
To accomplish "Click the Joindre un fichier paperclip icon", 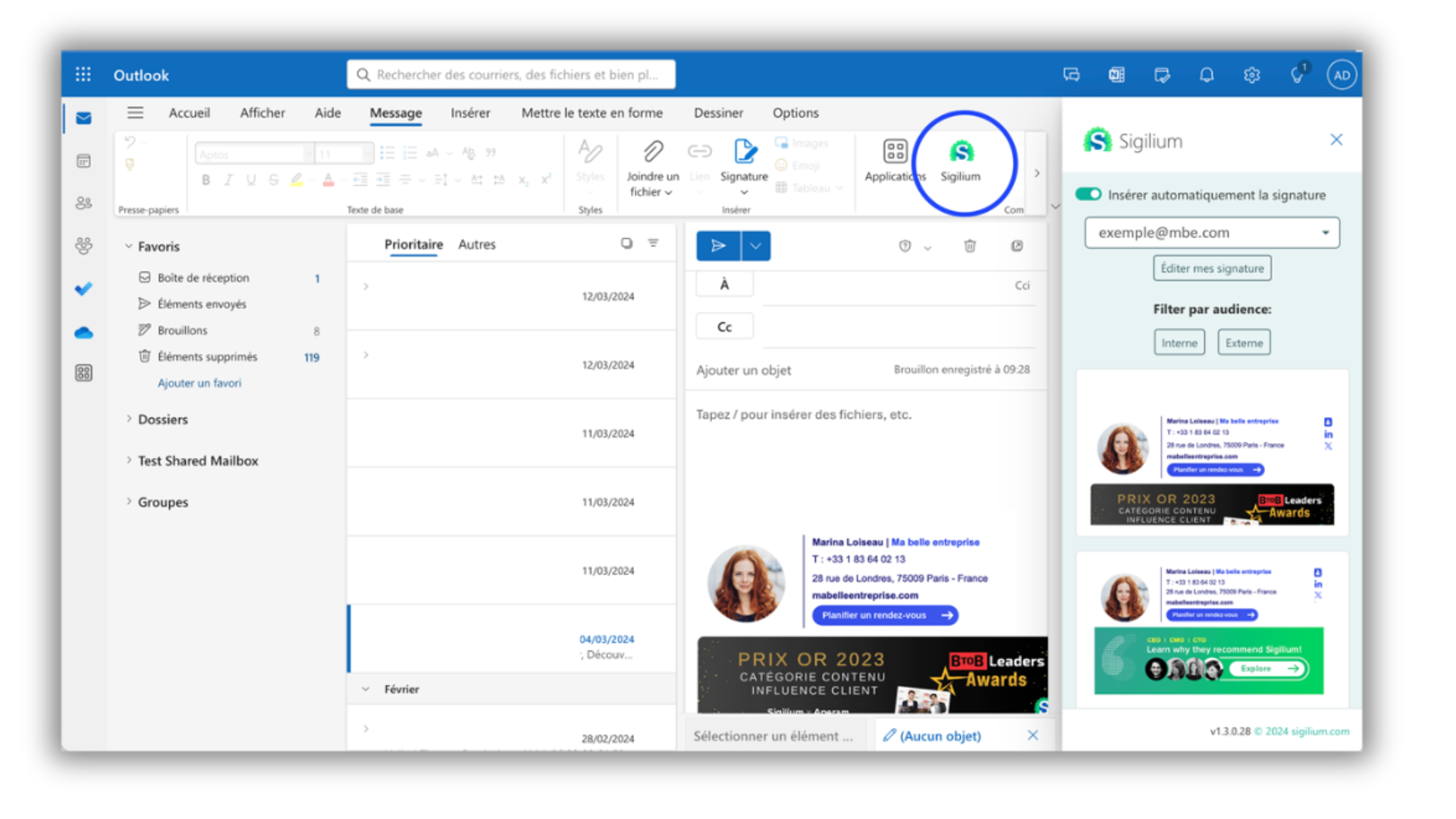I will coord(653,152).
